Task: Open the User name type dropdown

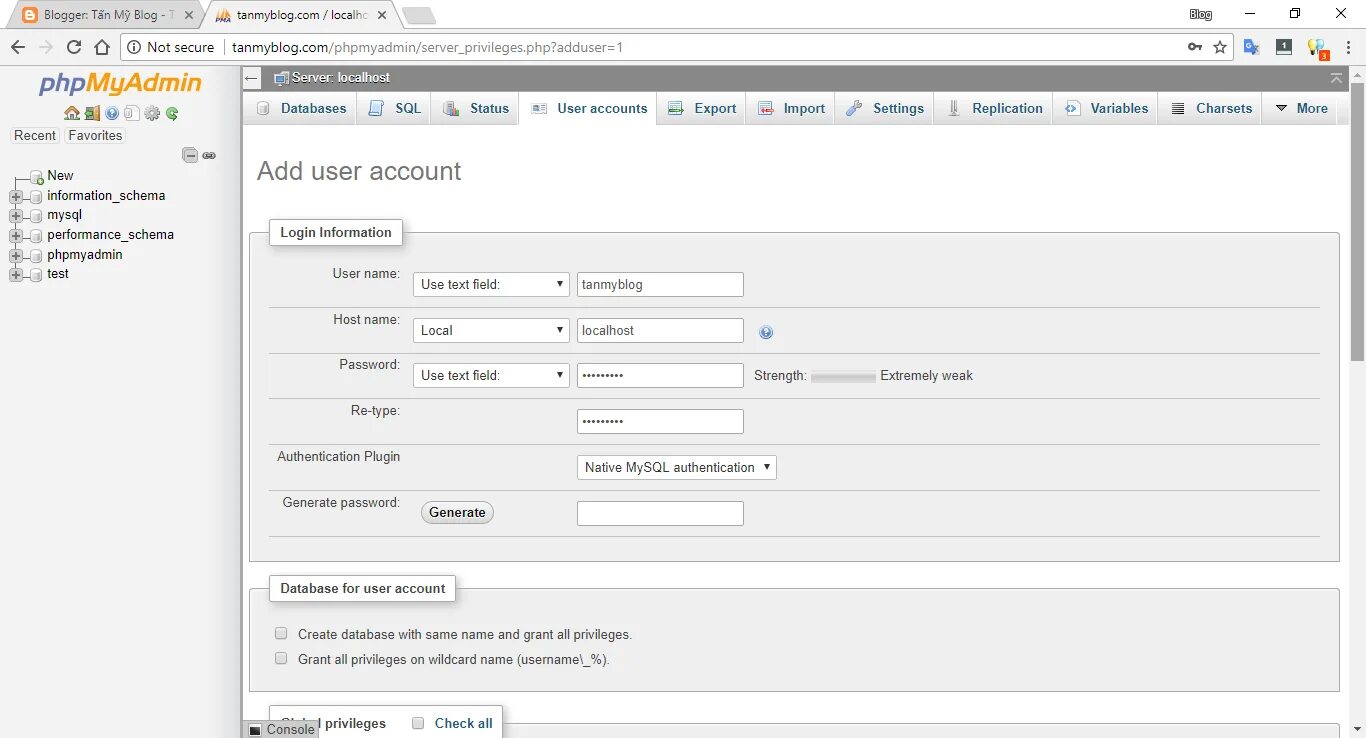Action: coord(490,284)
